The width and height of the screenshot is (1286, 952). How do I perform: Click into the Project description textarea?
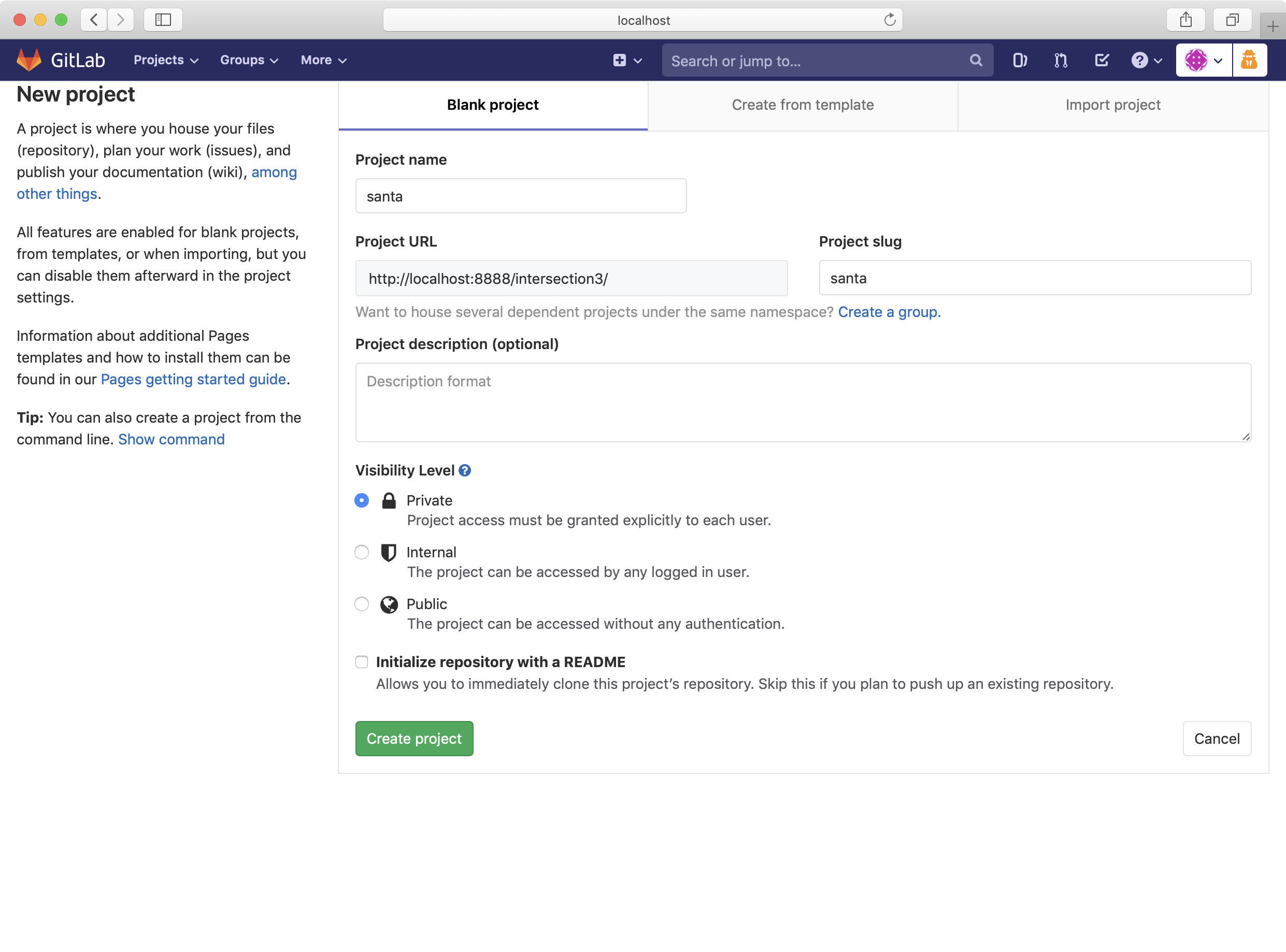[803, 402]
